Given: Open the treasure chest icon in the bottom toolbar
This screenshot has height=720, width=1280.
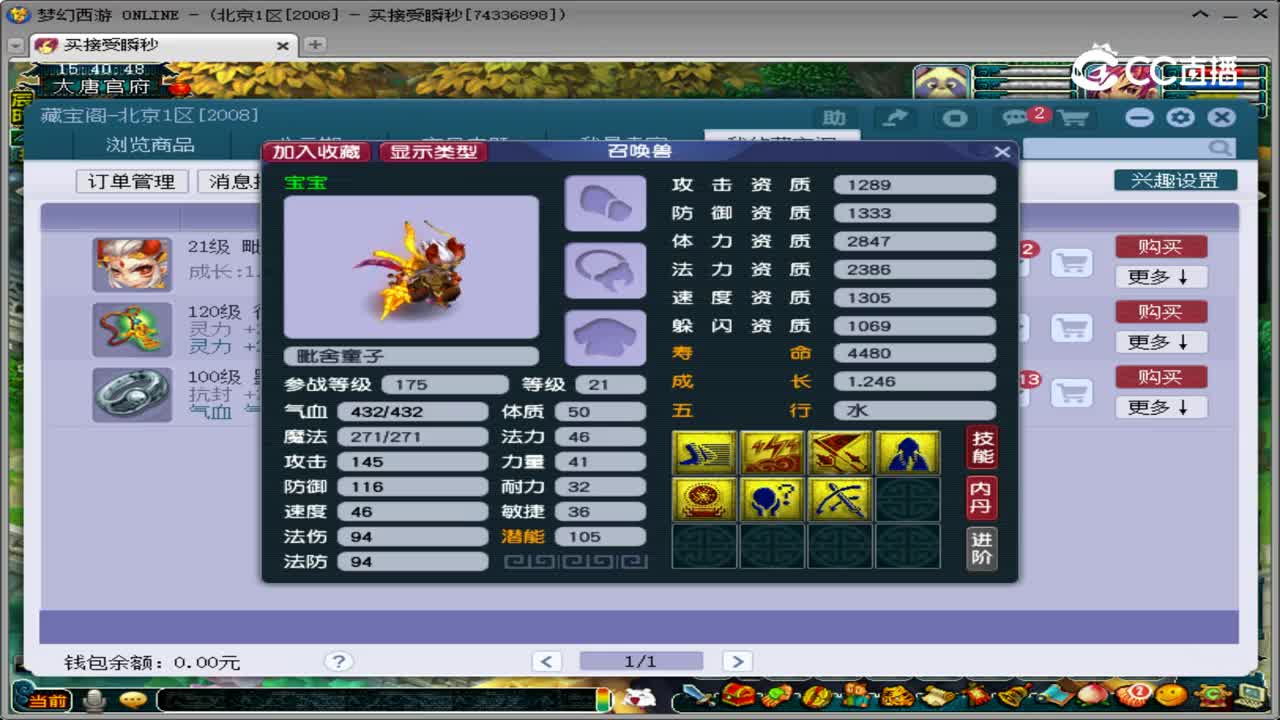Looking at the screenshot, I should tap(740, 695).
